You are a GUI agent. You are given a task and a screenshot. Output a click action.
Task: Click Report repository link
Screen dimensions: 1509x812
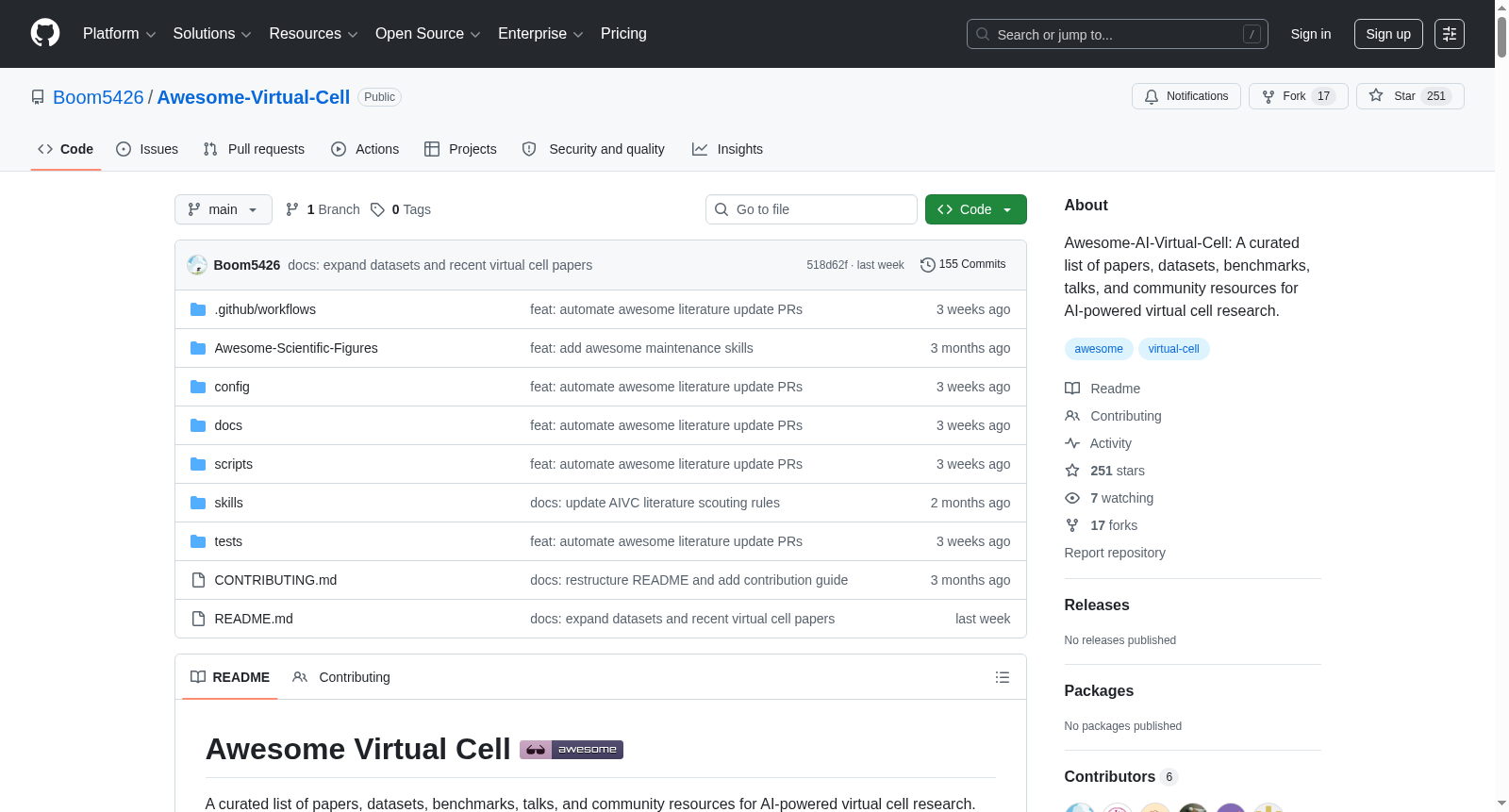tap(1115, 553)
